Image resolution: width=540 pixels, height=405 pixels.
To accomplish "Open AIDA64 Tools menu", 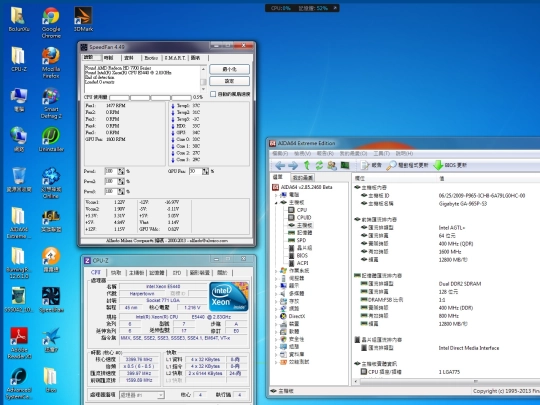I will (x=381, y=153).
